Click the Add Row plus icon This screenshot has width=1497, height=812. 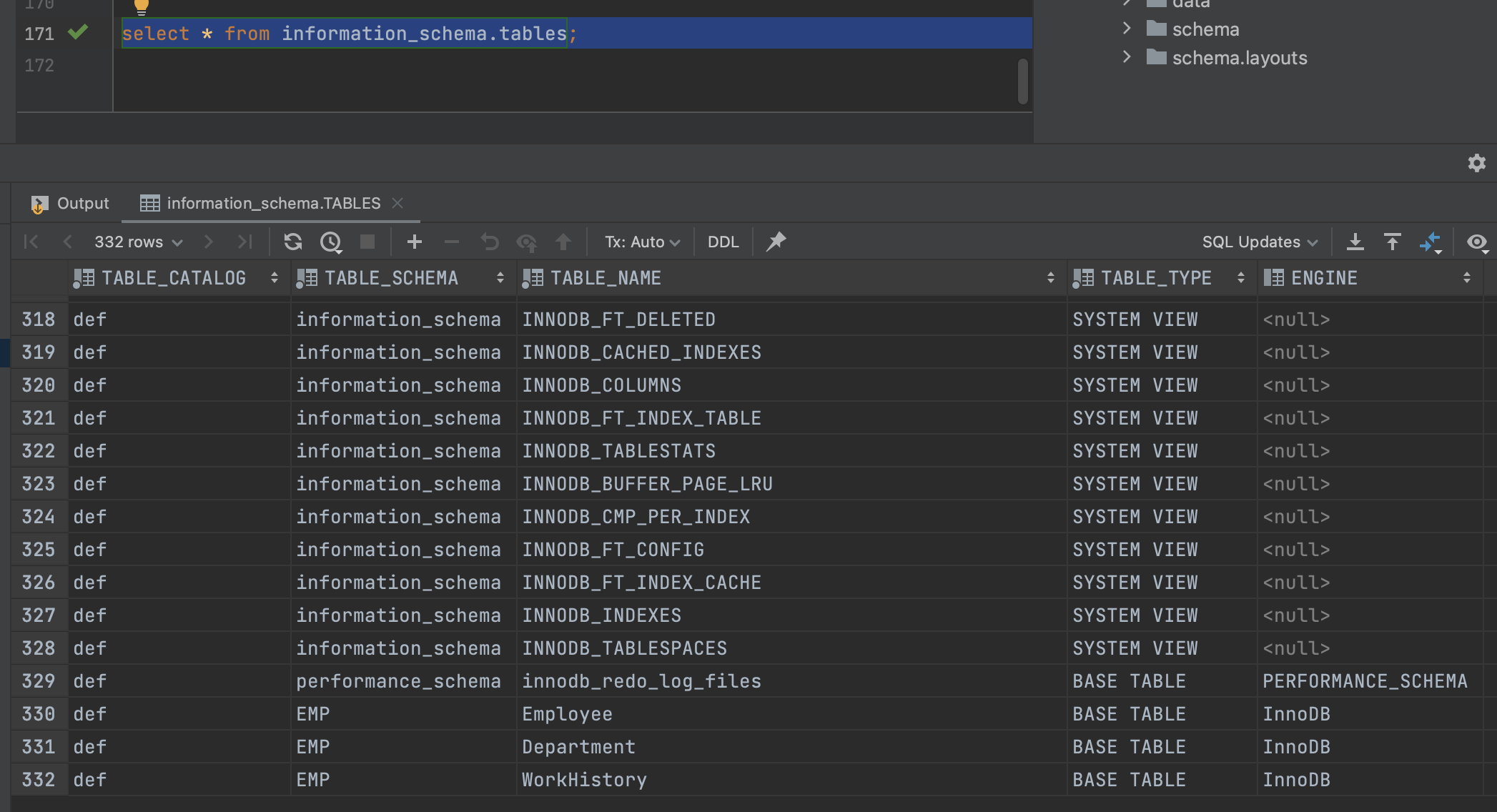tap(414, 242)
